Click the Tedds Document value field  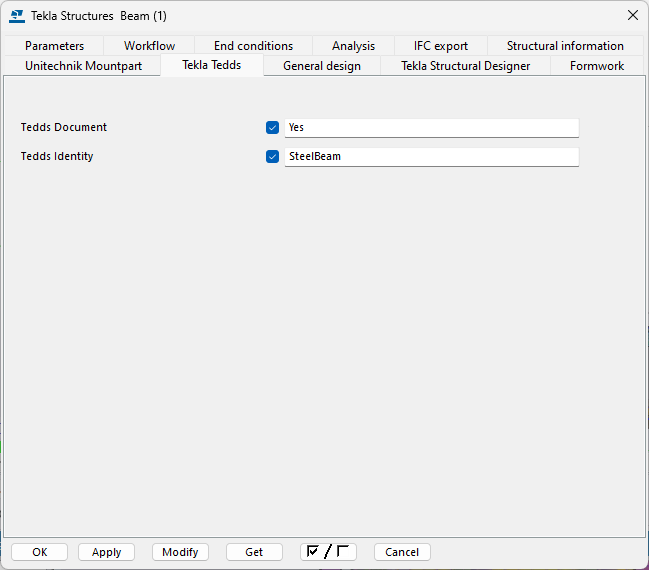click(431, 128)
